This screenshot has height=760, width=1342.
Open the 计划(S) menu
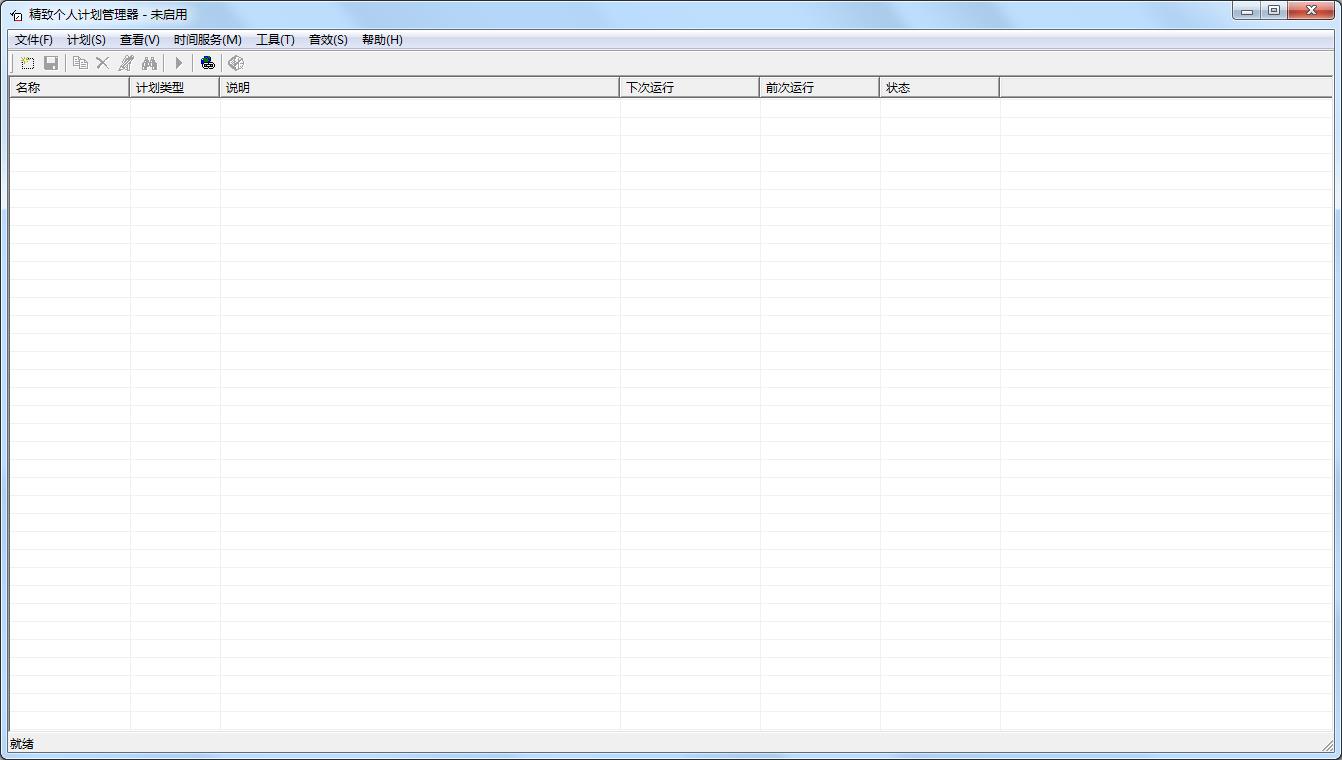point(86,40)
